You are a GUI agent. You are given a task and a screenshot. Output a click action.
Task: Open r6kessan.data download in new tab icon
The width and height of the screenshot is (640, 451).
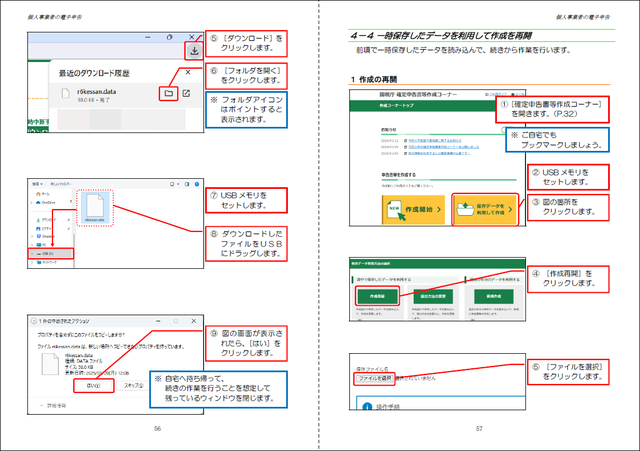(186, 93)
